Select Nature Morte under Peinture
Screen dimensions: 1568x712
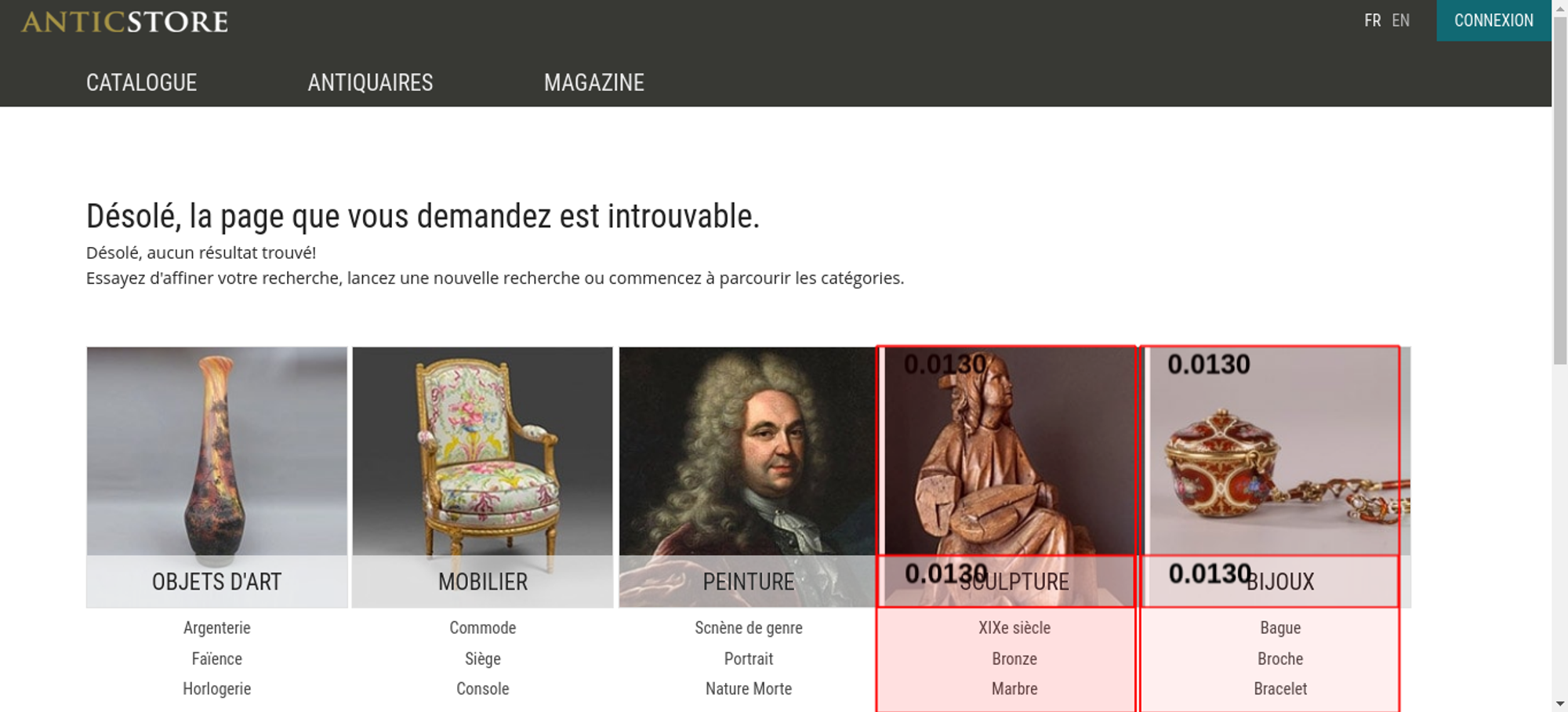click(748, 688)
